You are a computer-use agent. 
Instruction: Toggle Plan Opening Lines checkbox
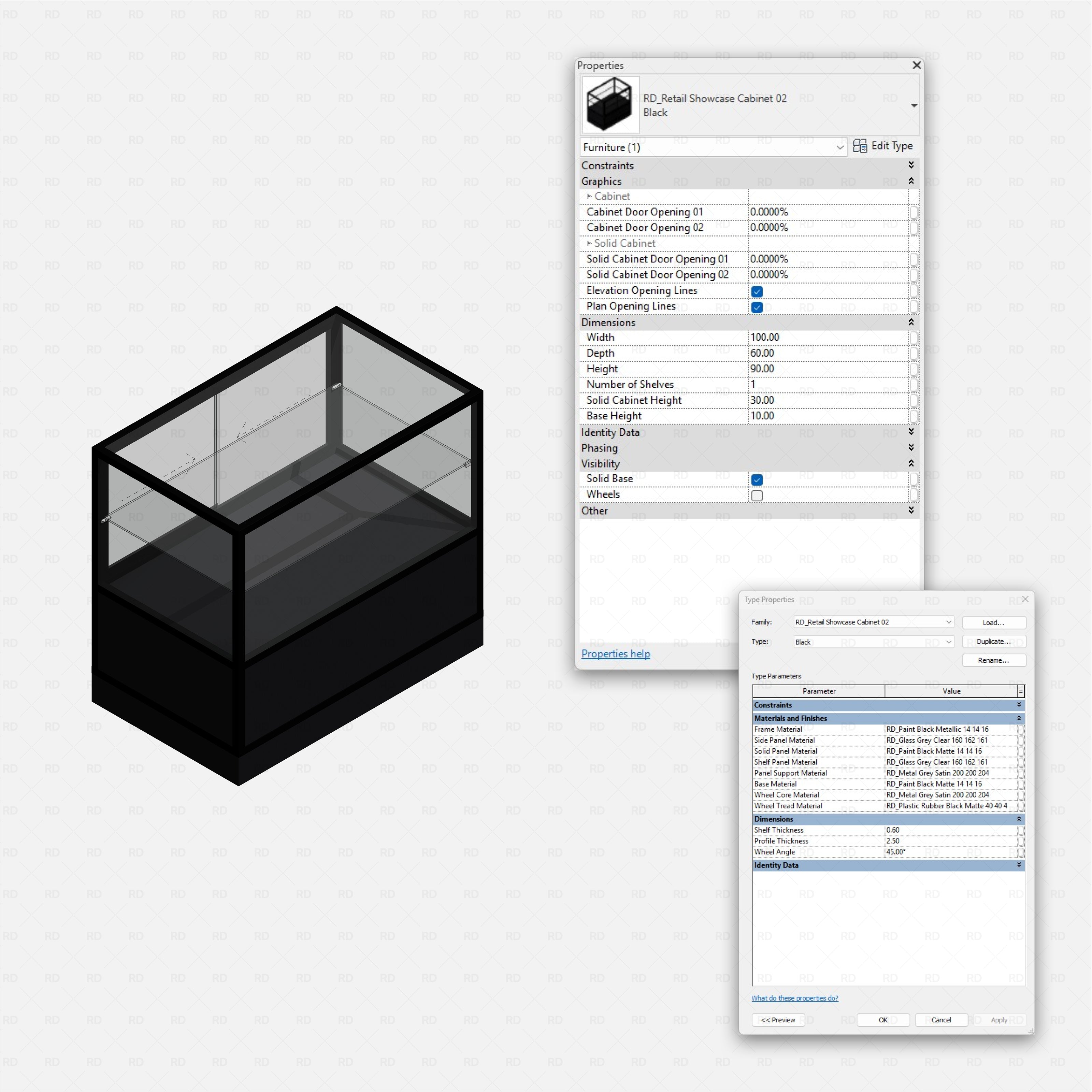(757, 307)
